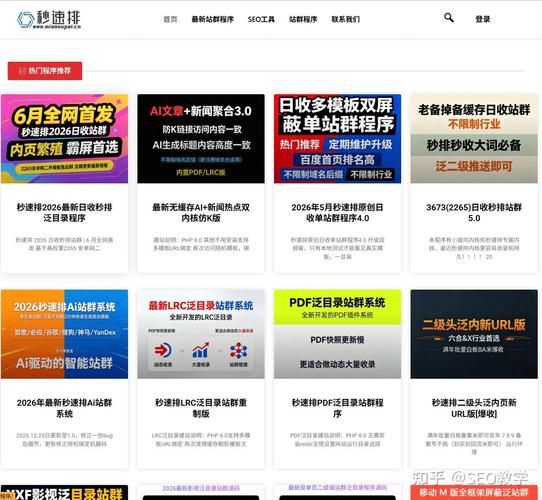Open title 秒速排LRC泛目录站群重制版
The width and height of the screenshot is (542, 500).
pyautogui.click(x=201, y=408)
